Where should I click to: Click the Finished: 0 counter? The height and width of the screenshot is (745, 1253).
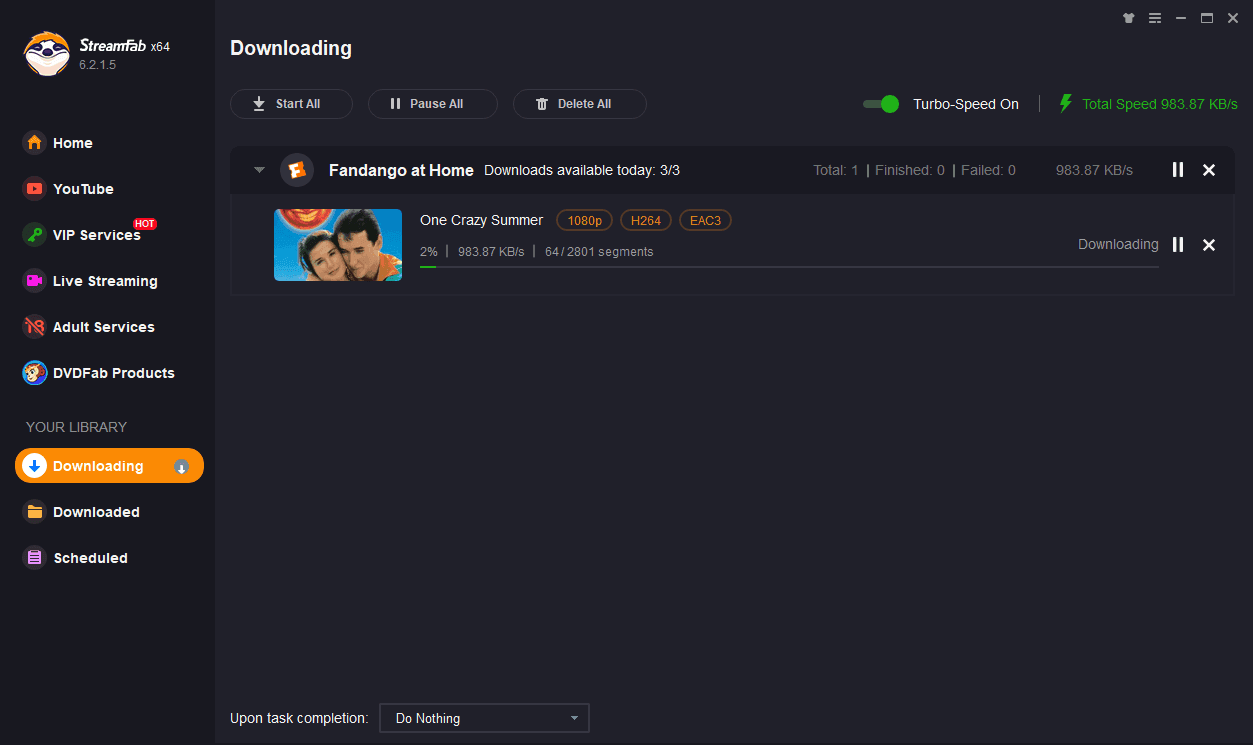point(910,170)
